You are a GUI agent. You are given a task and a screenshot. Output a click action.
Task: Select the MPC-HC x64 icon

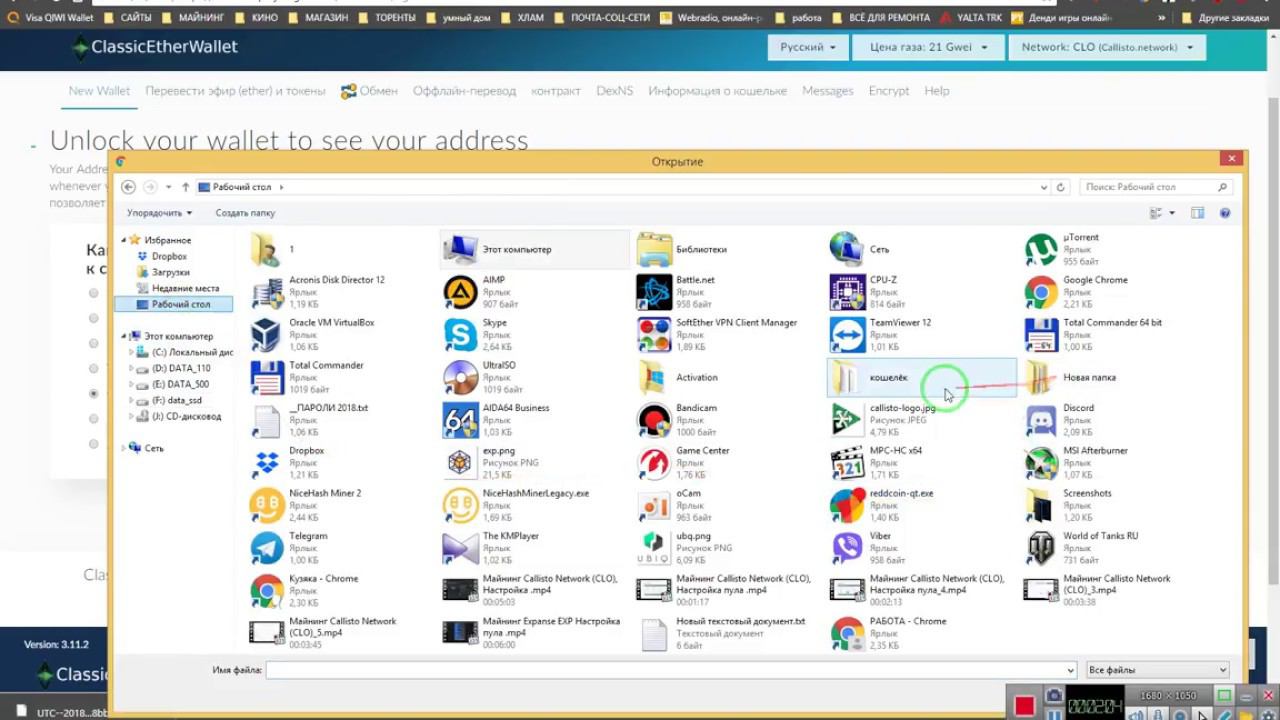pyautogui.click(x=847, y=463)
